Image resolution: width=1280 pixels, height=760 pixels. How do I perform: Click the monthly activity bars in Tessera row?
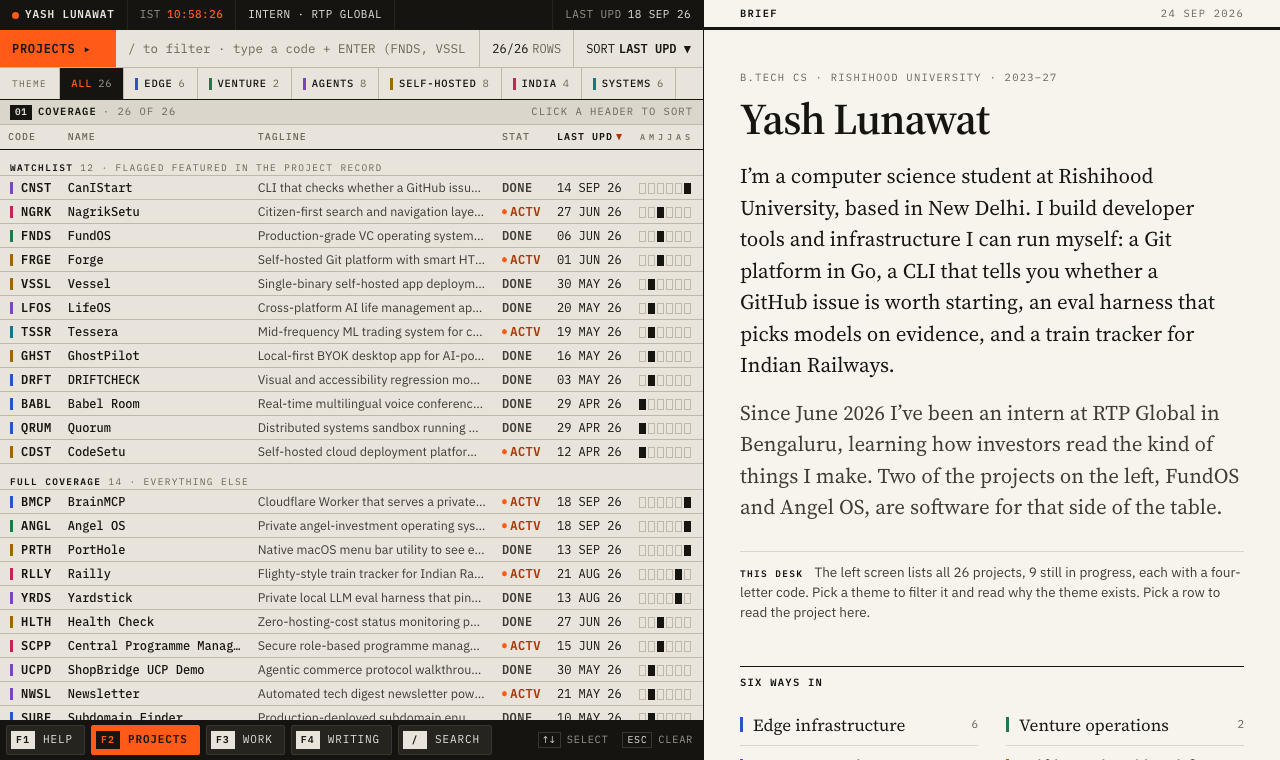[665, 332]
